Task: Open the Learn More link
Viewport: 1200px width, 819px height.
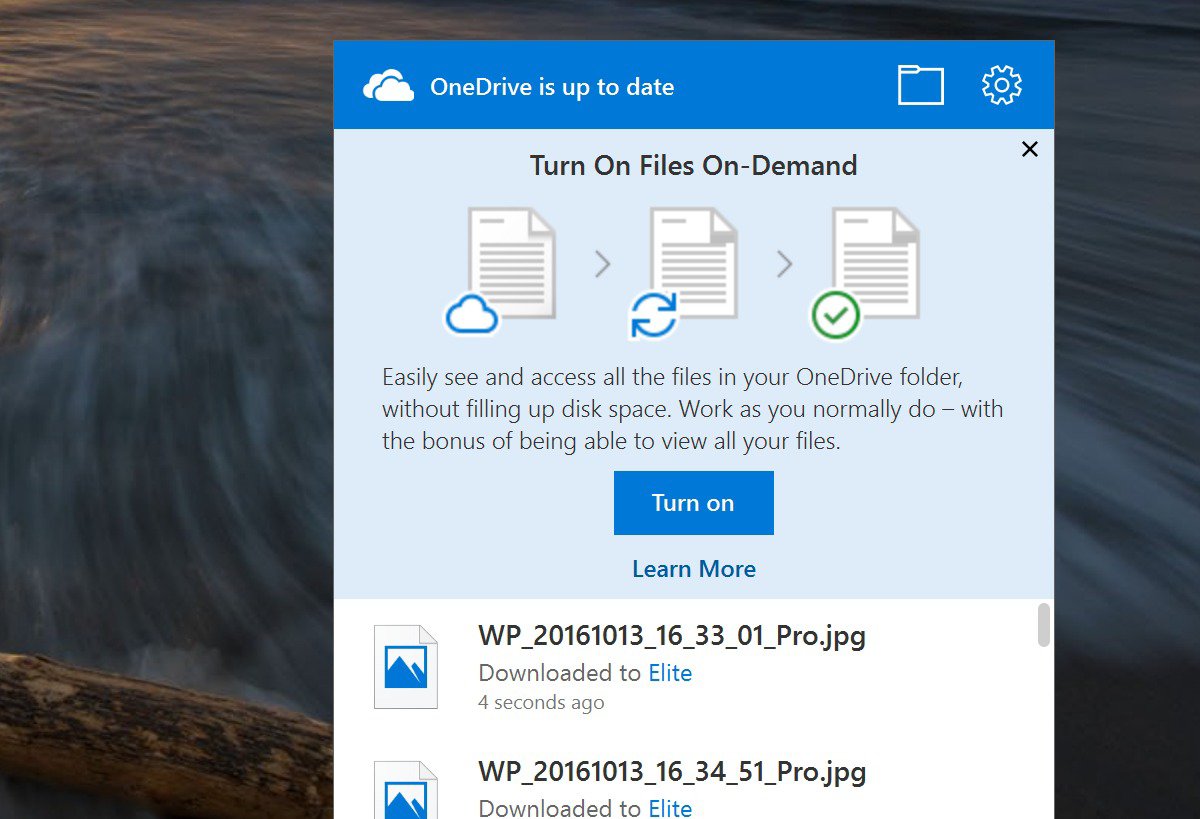Action: [693, 568]
